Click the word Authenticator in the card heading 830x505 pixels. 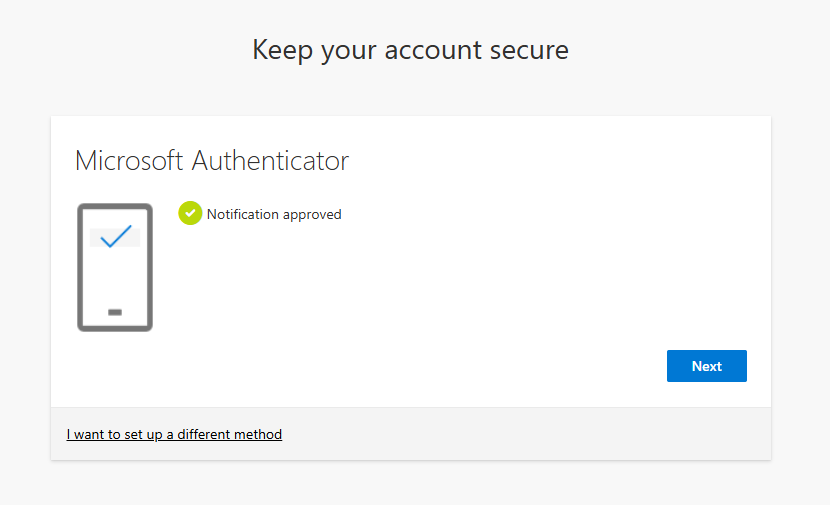pyautogui.click(x=270, y=161)
